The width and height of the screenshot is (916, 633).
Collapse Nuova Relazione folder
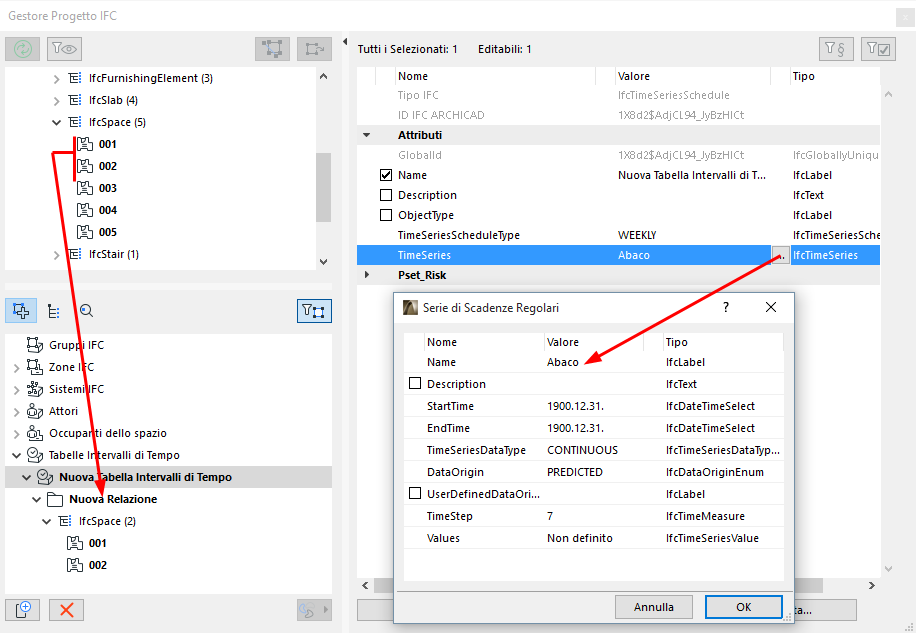[x=36, y=500]
